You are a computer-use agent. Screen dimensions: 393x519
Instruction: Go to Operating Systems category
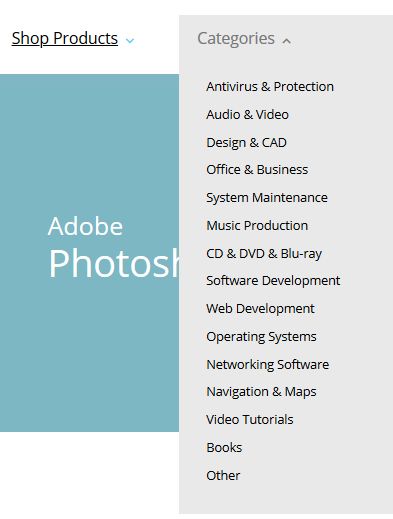261,337
